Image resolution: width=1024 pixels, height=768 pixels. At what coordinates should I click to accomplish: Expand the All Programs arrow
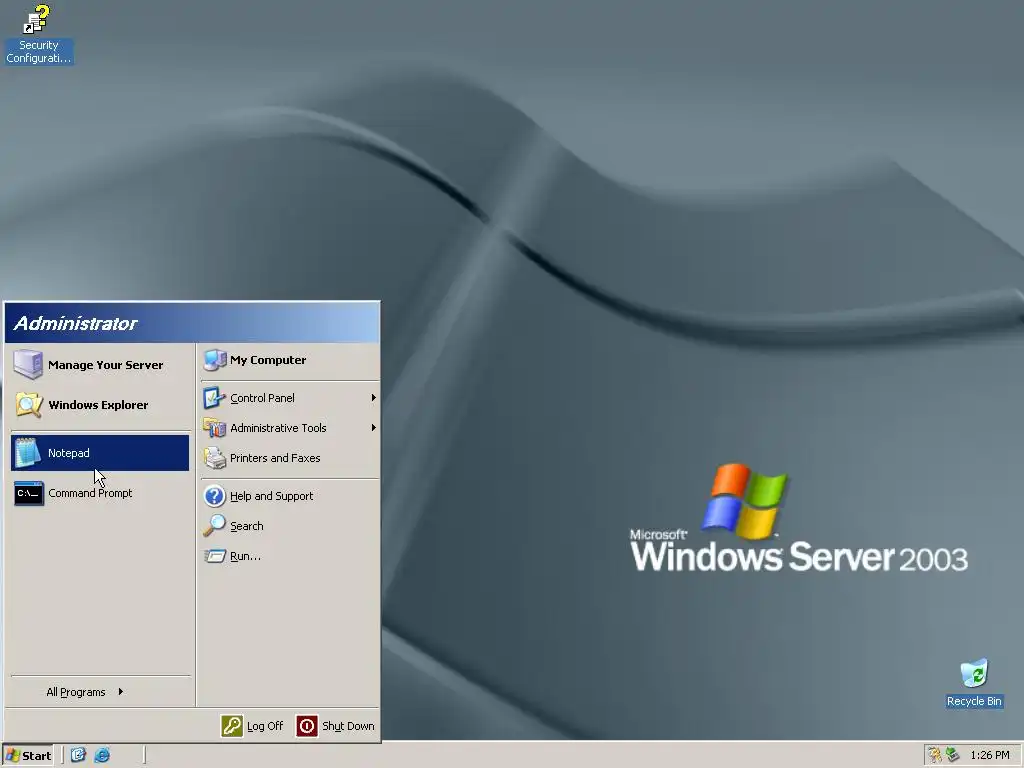[x=121, y=692]
